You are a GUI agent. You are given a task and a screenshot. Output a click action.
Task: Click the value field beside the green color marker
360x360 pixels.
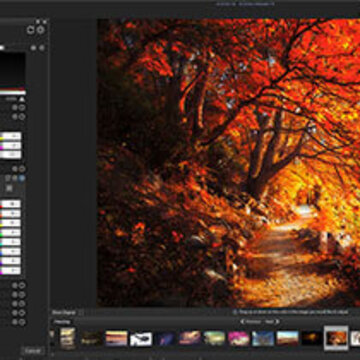11,232
